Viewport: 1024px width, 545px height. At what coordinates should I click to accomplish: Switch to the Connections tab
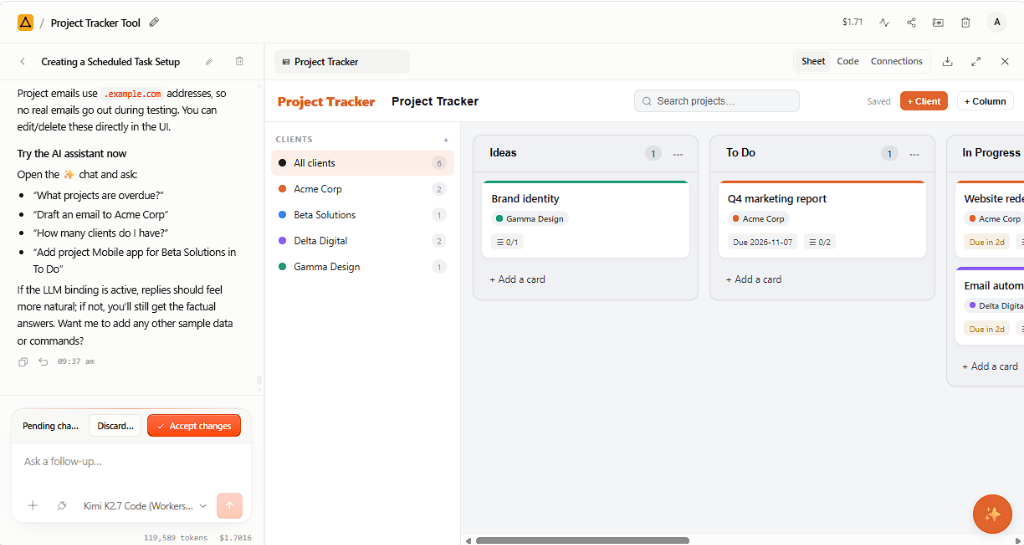(x=896, y=61)
